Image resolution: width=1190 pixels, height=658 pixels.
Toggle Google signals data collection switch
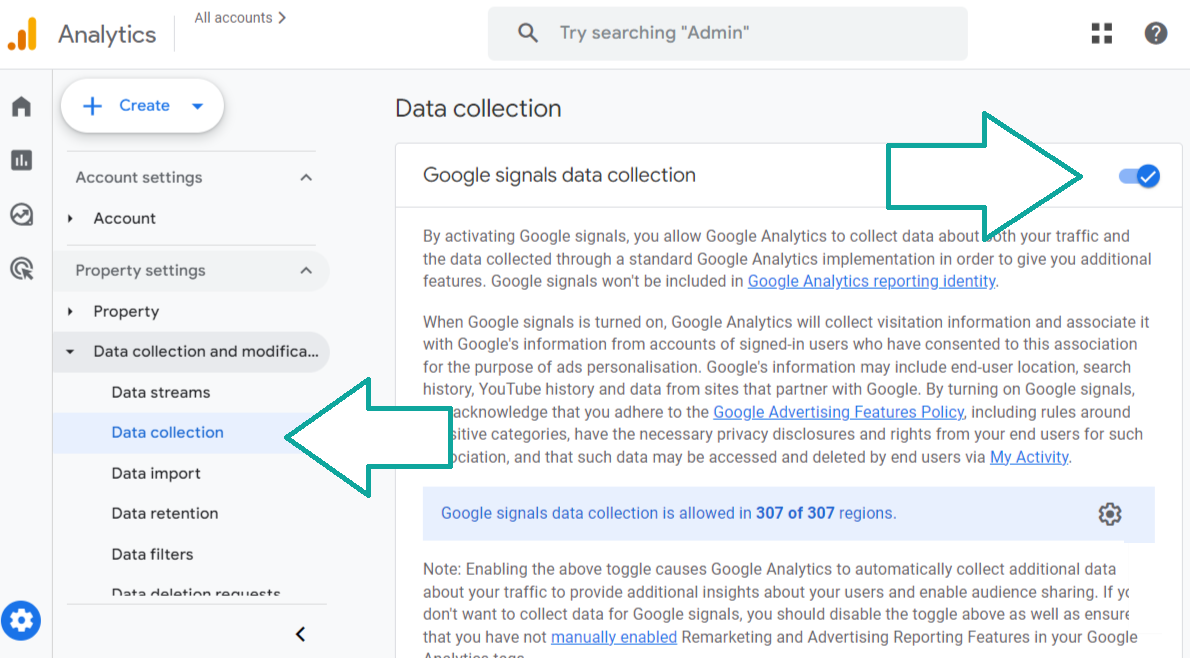1138,176
